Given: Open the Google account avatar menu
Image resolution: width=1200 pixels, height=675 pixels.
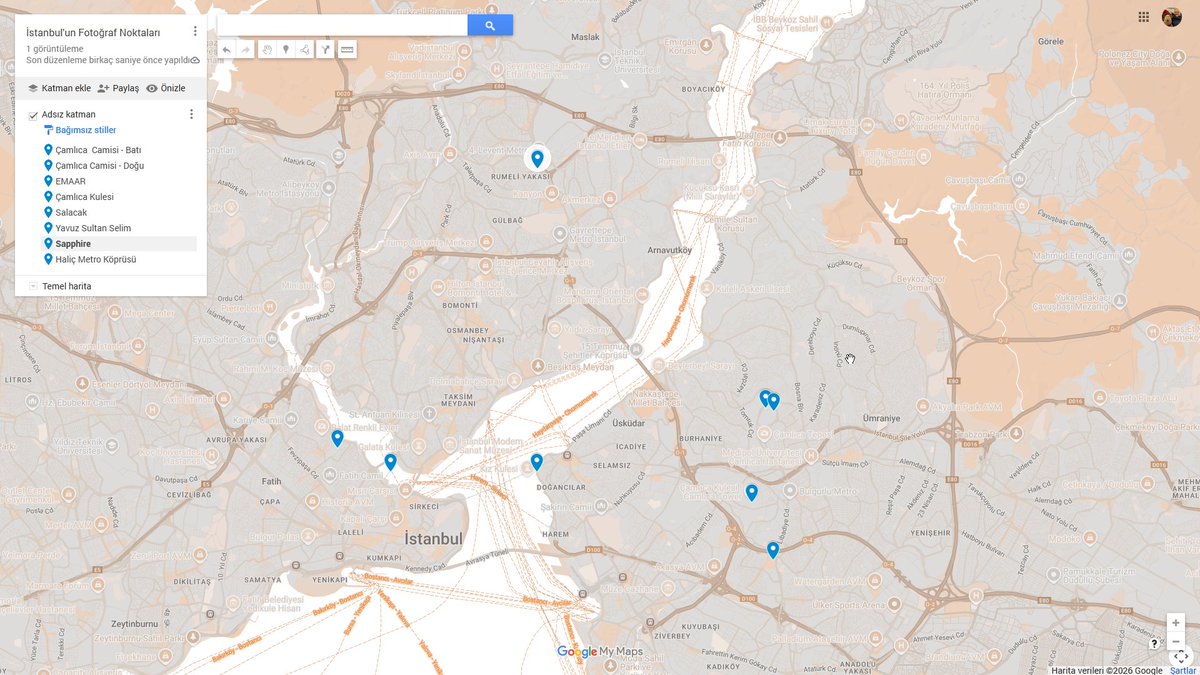Looking at the screenshot, I should tap(1172, 17).
